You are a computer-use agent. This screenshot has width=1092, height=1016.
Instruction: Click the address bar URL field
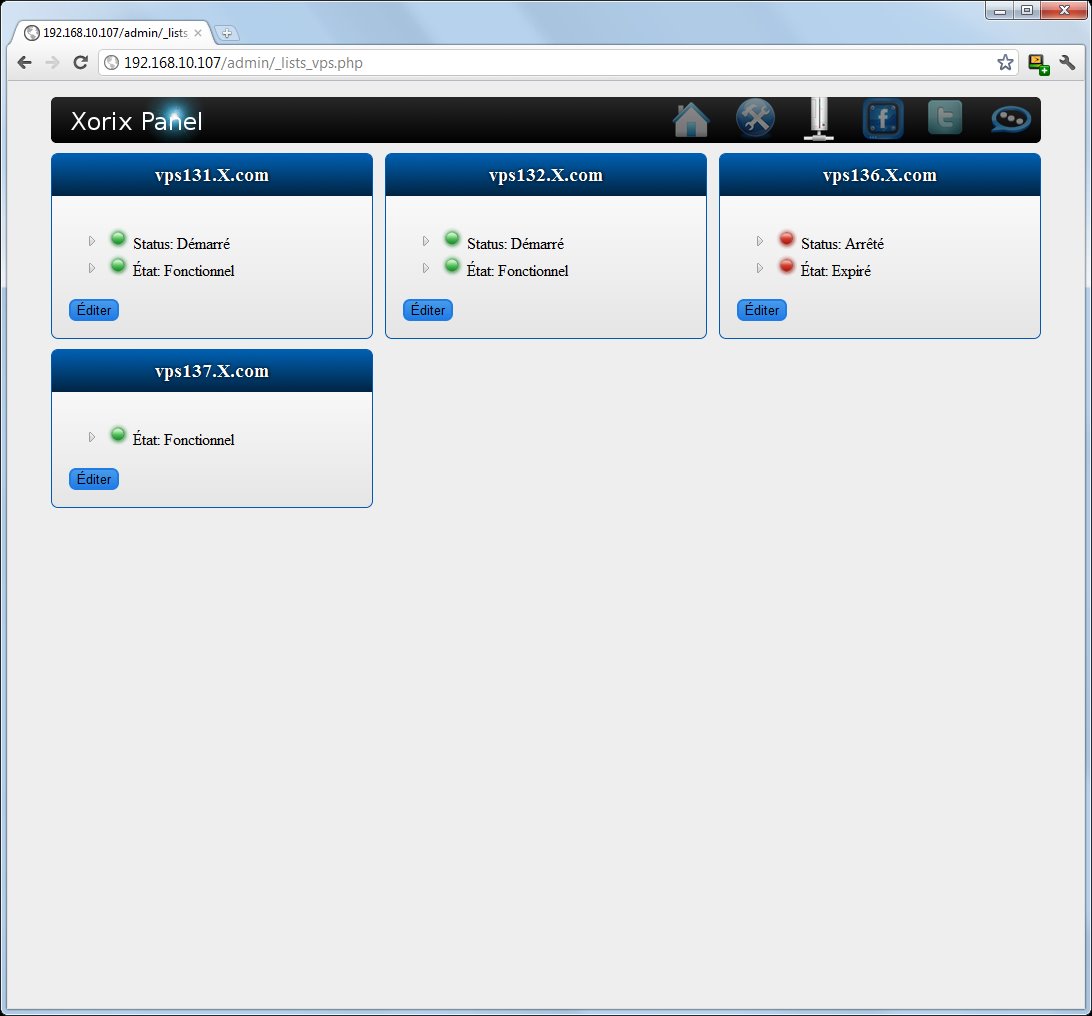click(550, 63)
